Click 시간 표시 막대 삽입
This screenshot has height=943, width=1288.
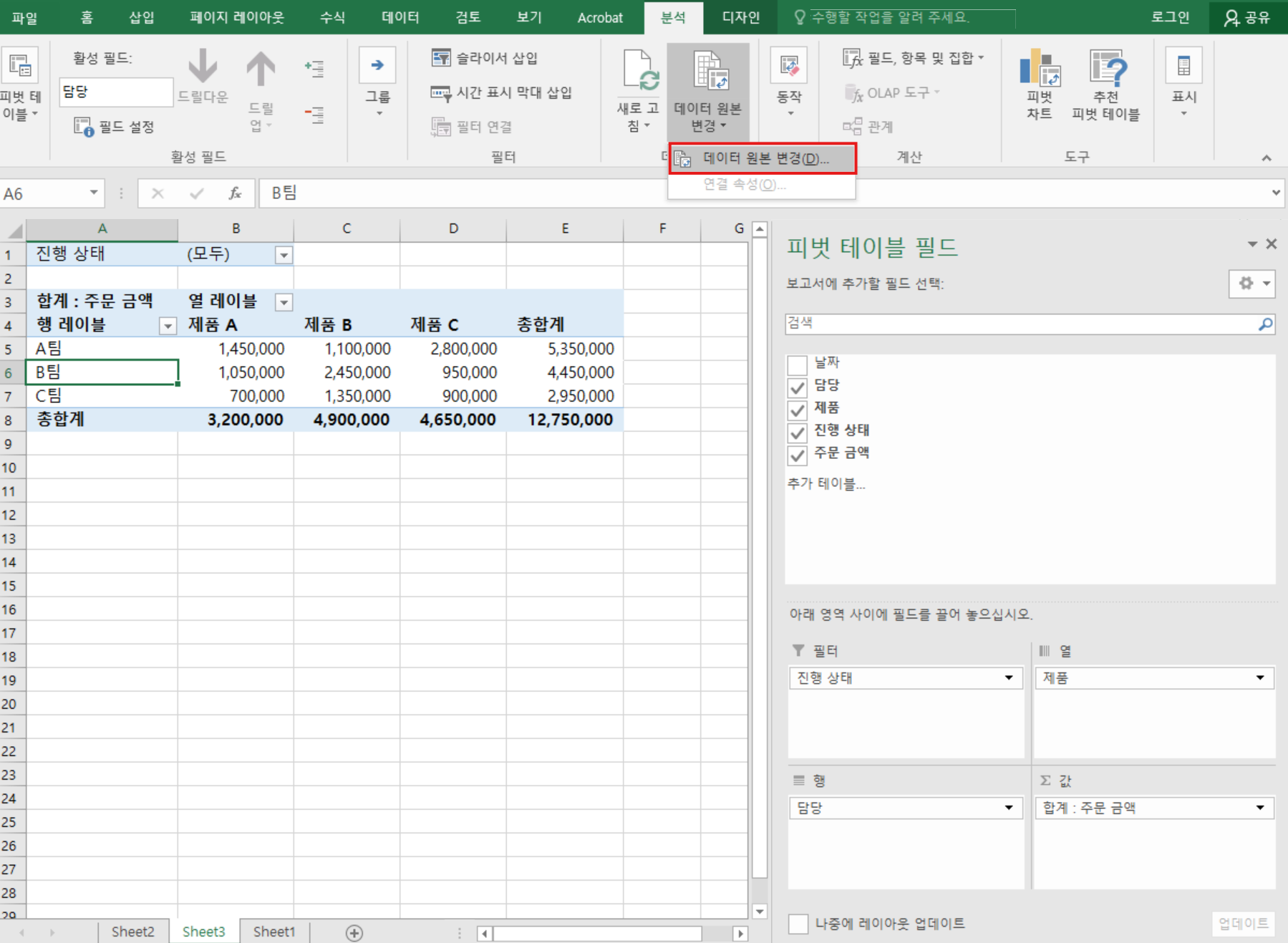pyautogui.click(x=501, y=92)
